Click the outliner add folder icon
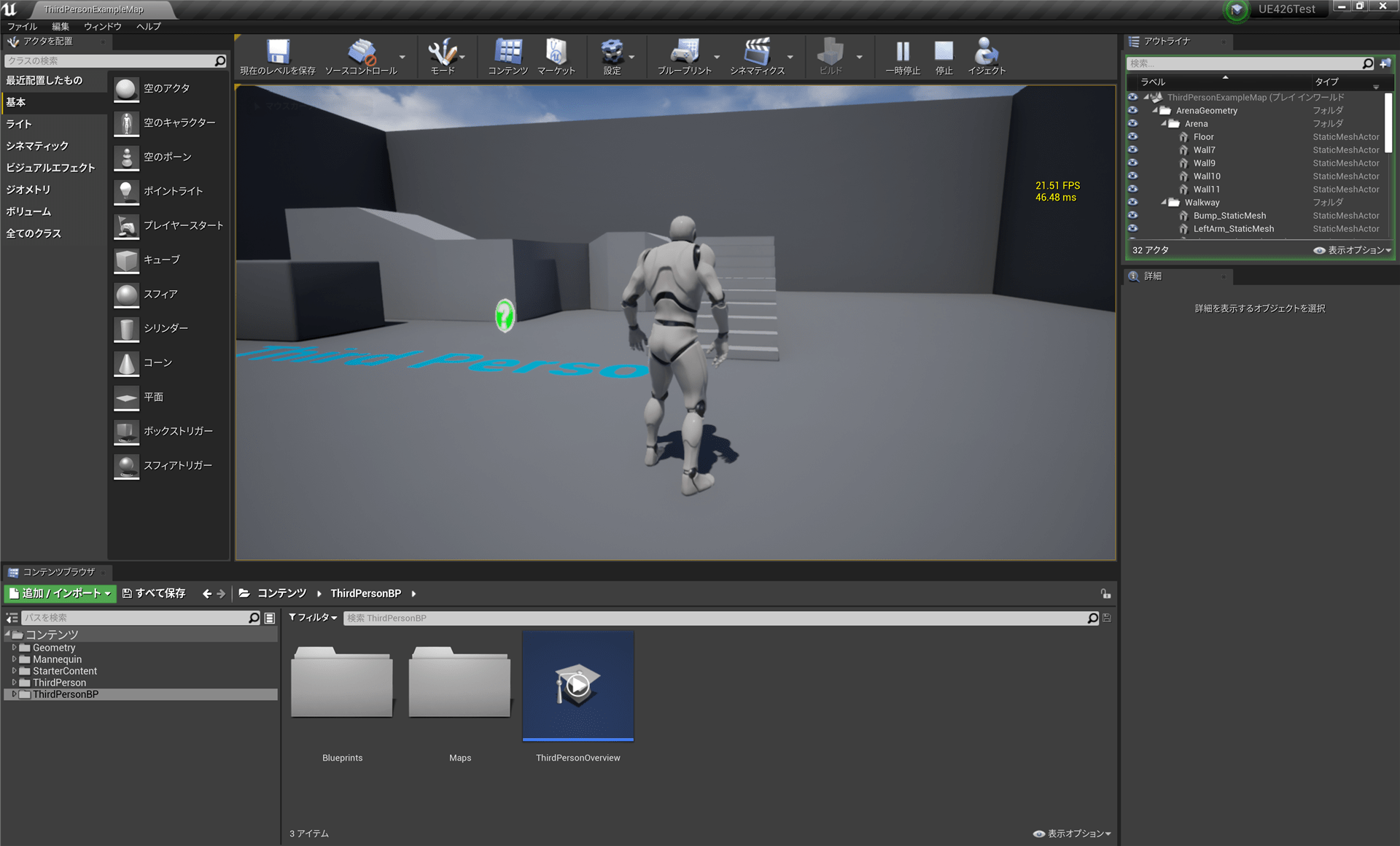The height and width of the screenshot is (846, 1400). point(1385,63)
